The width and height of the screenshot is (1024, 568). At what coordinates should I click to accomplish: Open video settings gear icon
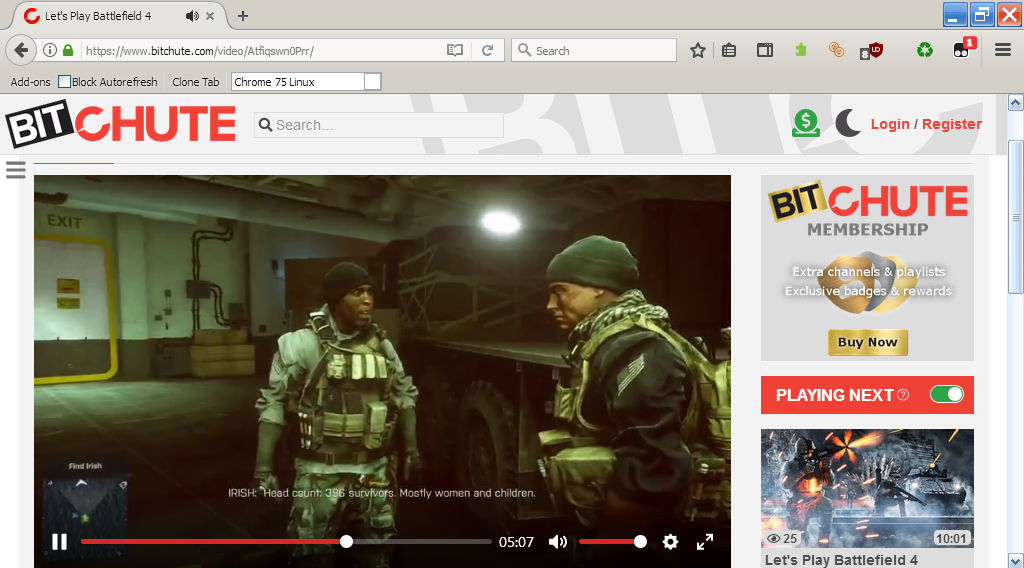[670, 542]
